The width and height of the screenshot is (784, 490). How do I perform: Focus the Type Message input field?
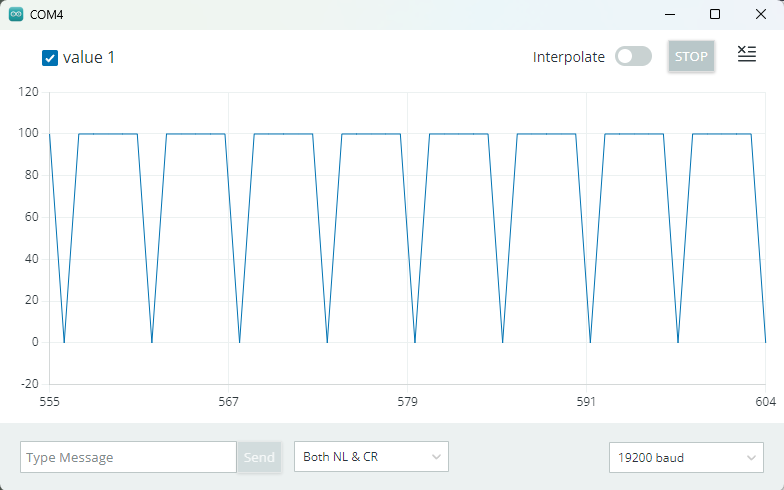click(128, 457)
